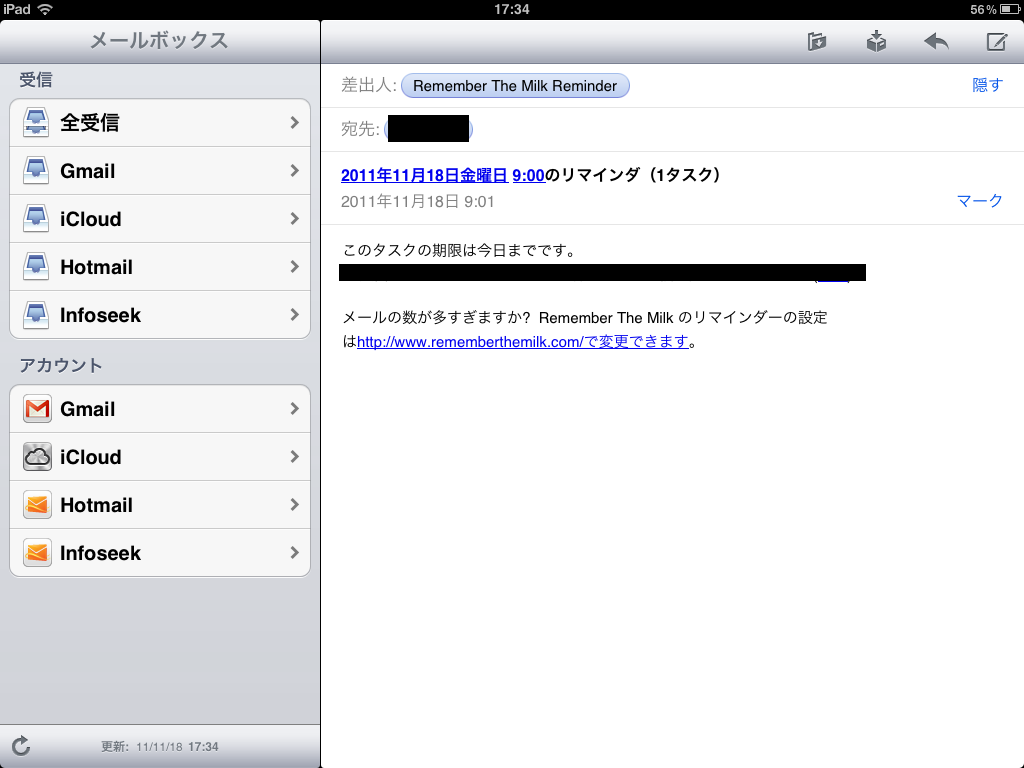Tap the Wi-Fi status icon
The image size is (1024, 768).
pos(45,9)
